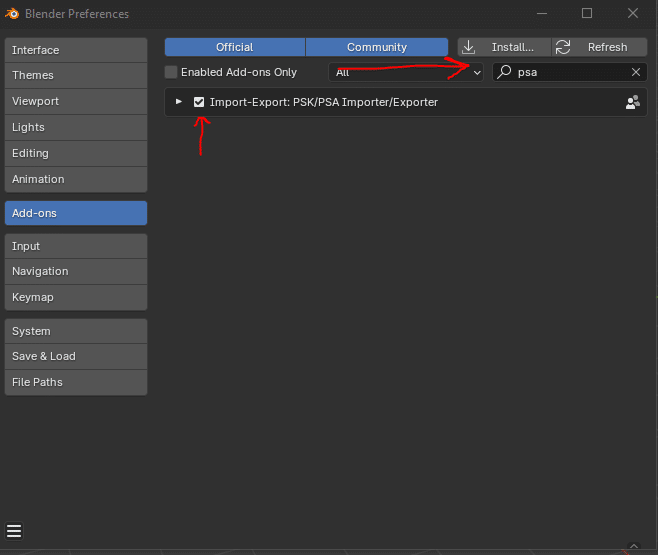The height and width of the screenshot is (555, 658).
Task: Go to the System section
Action: tap(76, 331)
